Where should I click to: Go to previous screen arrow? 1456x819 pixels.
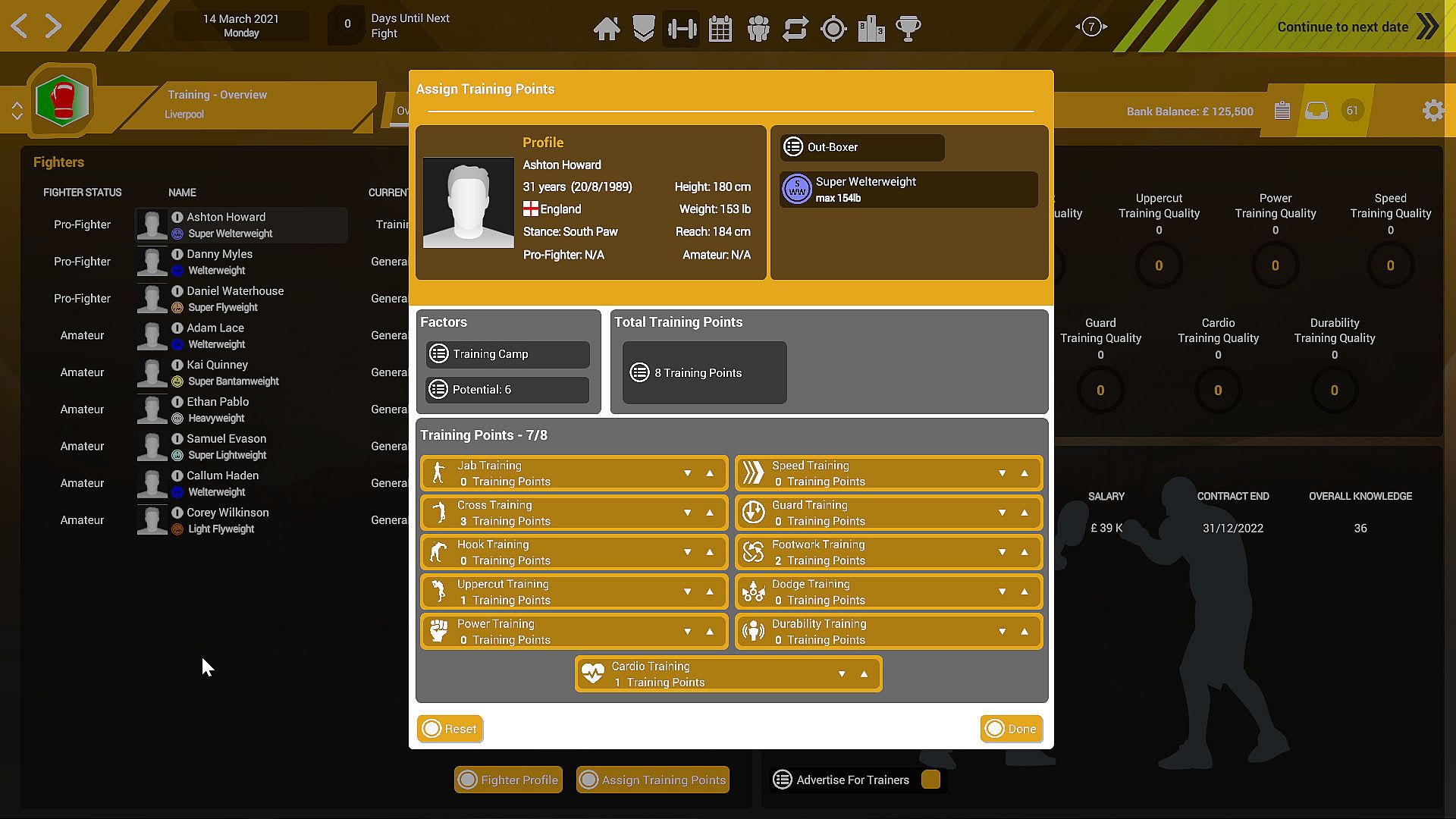click(20, 26)
